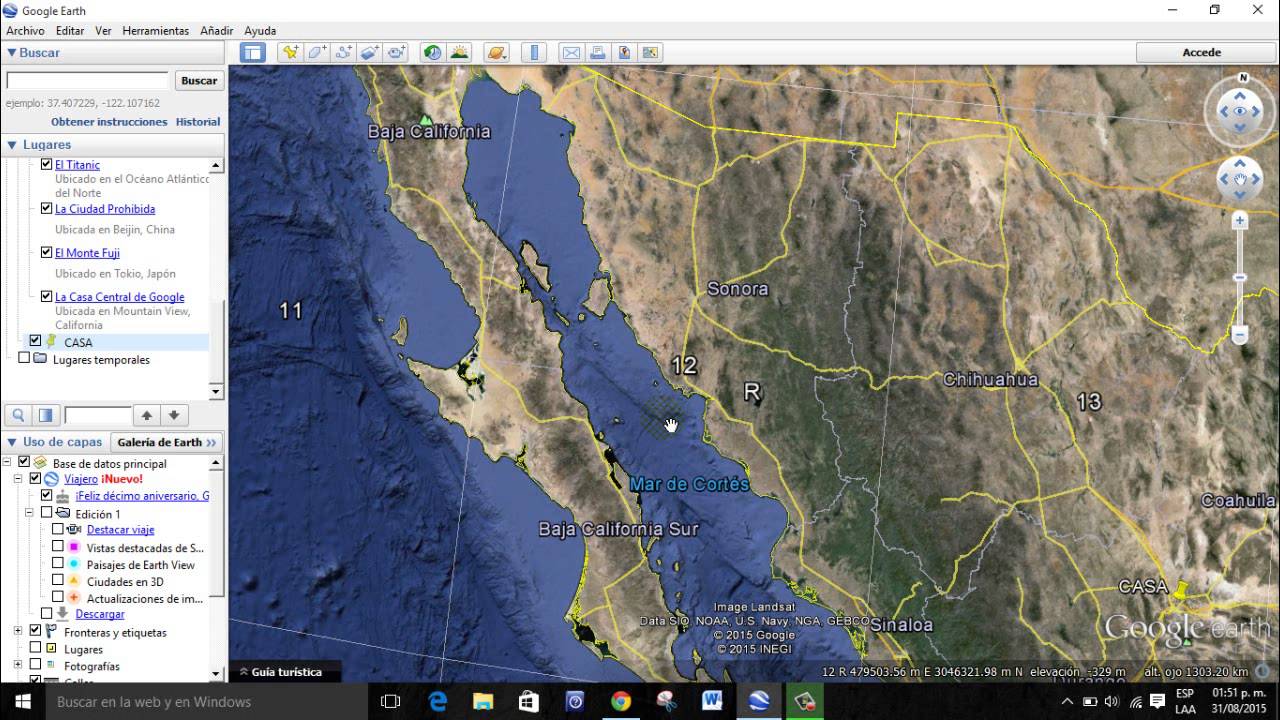The height and width of the screenshot is (720, 1280).
Task: Enable Lugares temporales checkbox
Action: (x=24, y=358)
